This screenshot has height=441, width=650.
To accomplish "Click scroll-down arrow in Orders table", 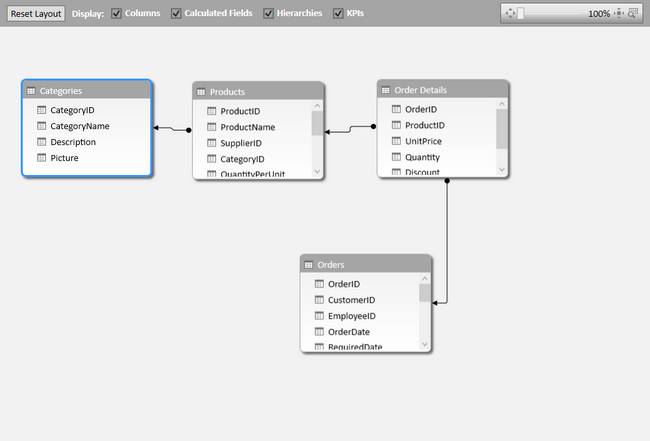I will coord(424,344).
